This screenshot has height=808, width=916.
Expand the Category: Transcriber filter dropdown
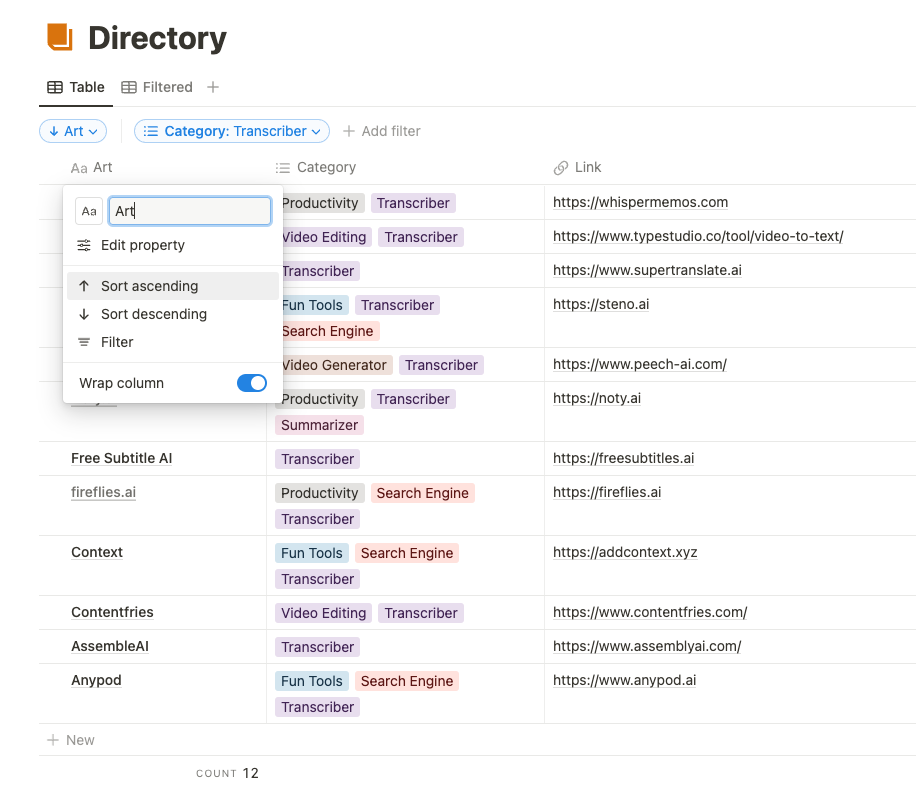[x=232, y=131]
